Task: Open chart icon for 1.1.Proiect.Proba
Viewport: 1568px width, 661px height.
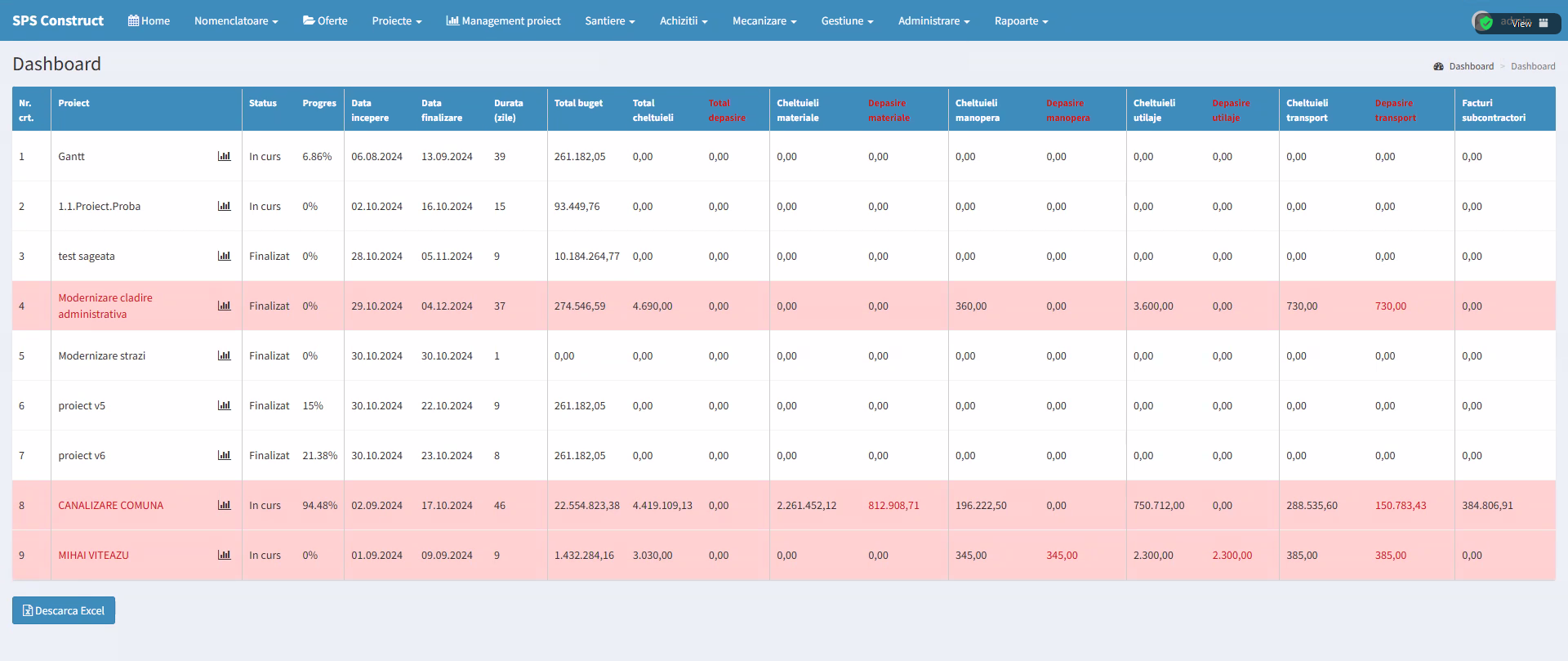Action: pyautogui.click(x=224, y=206)
